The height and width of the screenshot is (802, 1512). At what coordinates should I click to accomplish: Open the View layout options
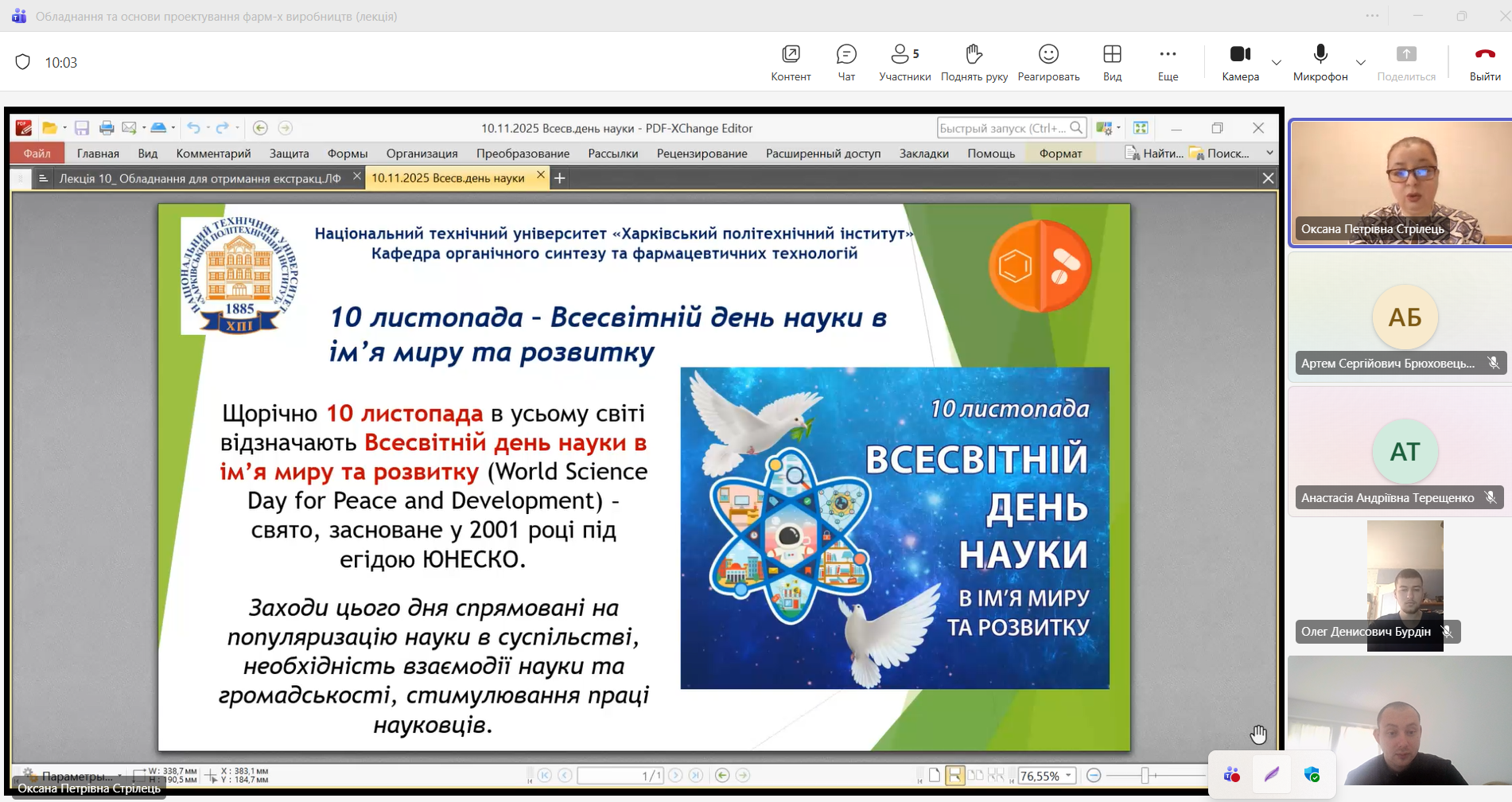(x=1112, y=62)
